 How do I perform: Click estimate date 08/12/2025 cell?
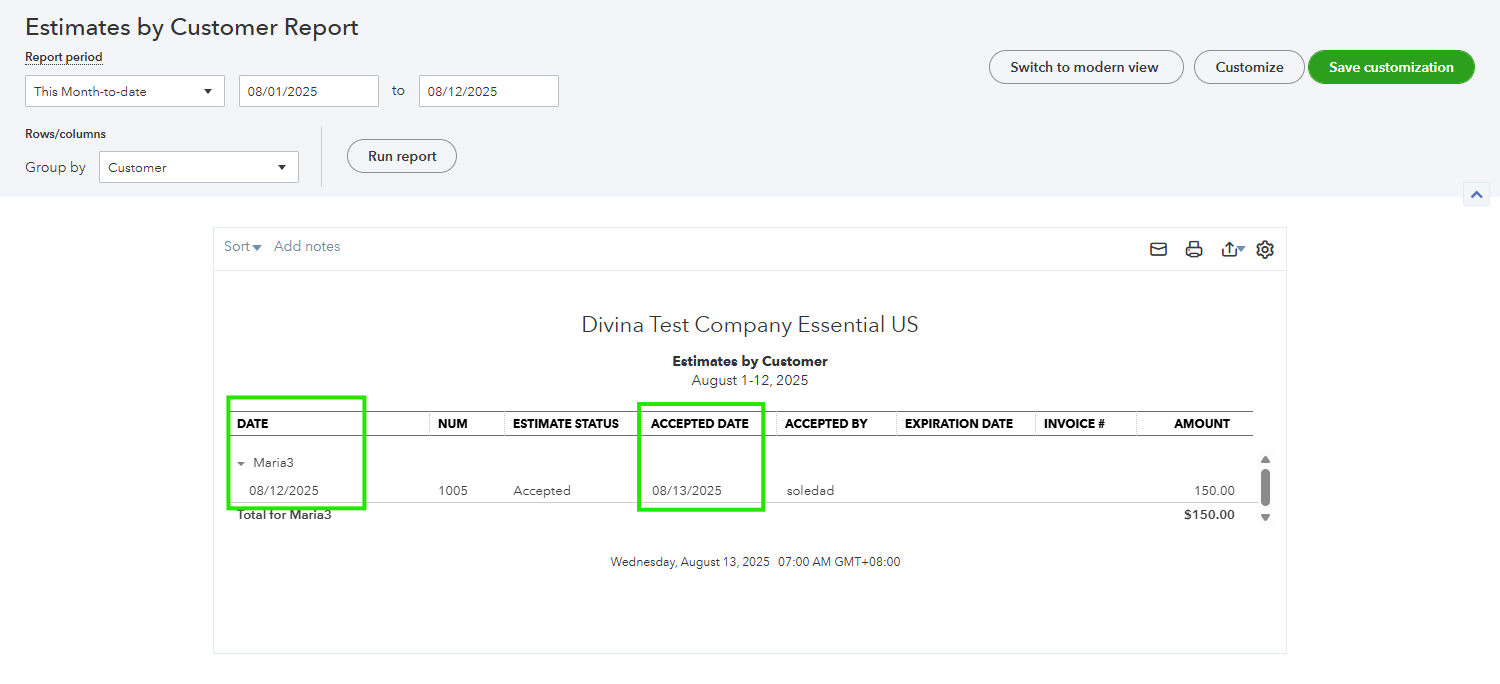pyautogui.click(x=284, y=491)
